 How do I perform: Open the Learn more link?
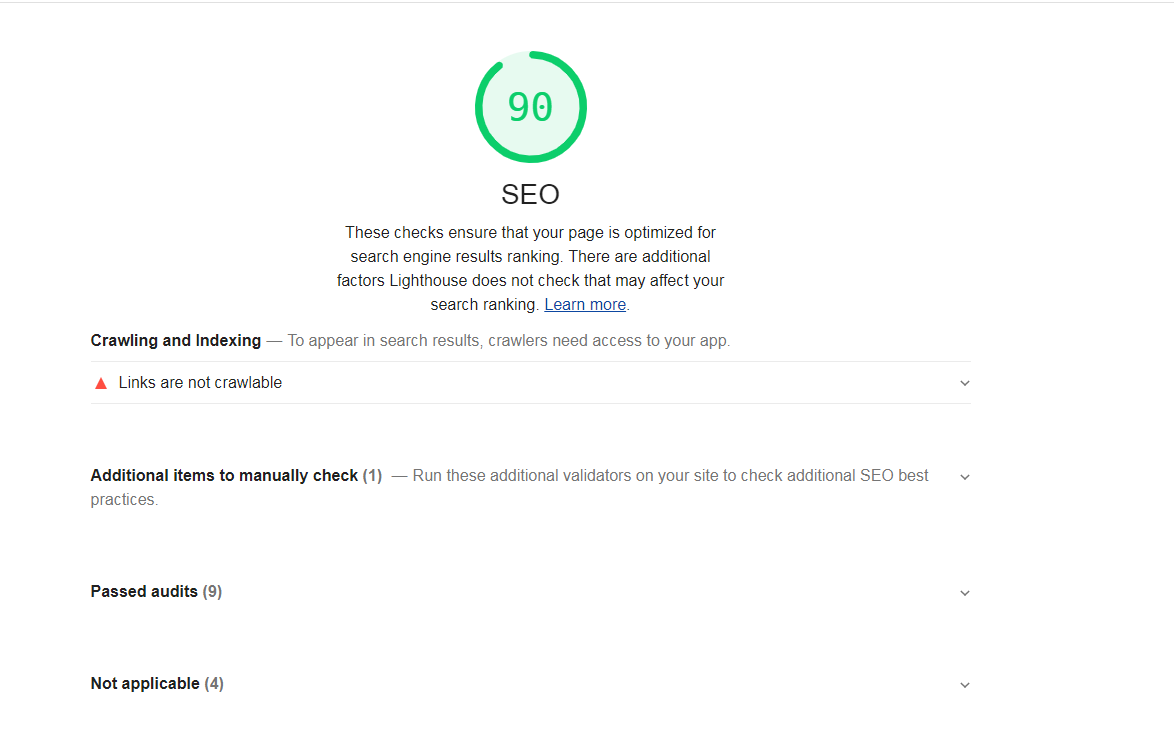coord(585,305)
